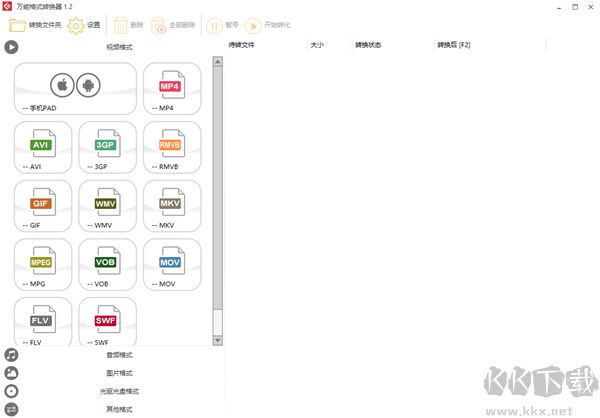Choose the SWF format tile

pos(108,322)
